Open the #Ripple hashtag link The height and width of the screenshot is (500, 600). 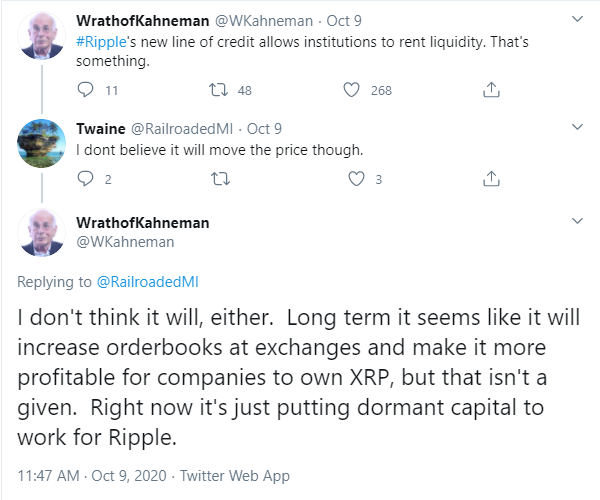[x=101, y=42]
